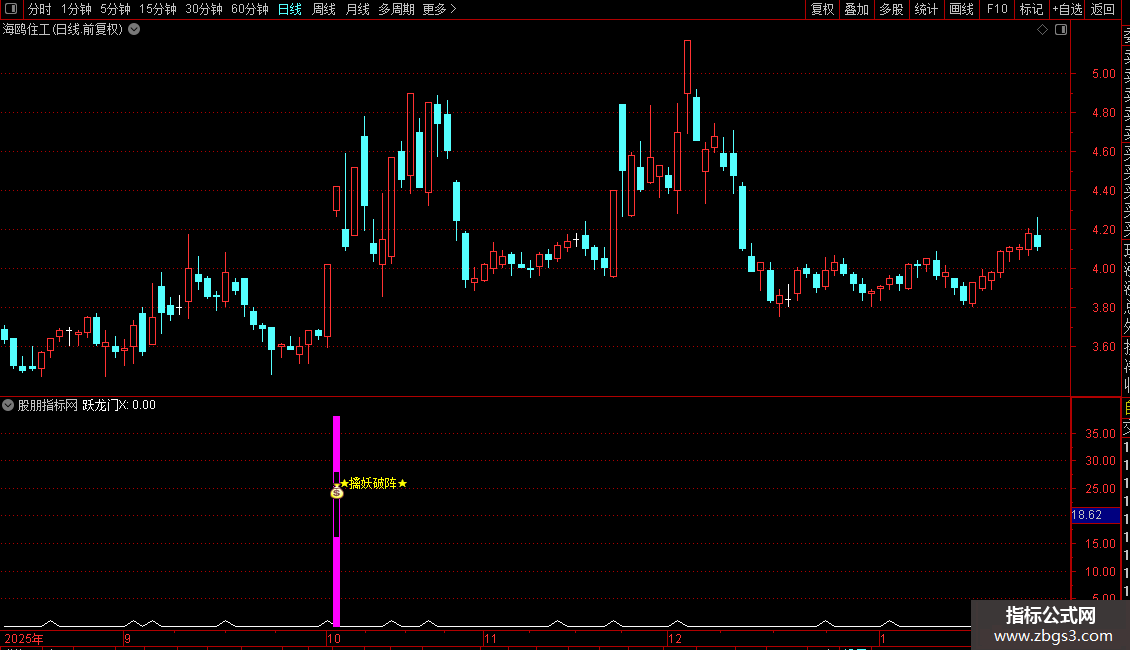Click the 复权 adjustment button
This screenshot has height=650, width=1130.
(x=822, y=9)
